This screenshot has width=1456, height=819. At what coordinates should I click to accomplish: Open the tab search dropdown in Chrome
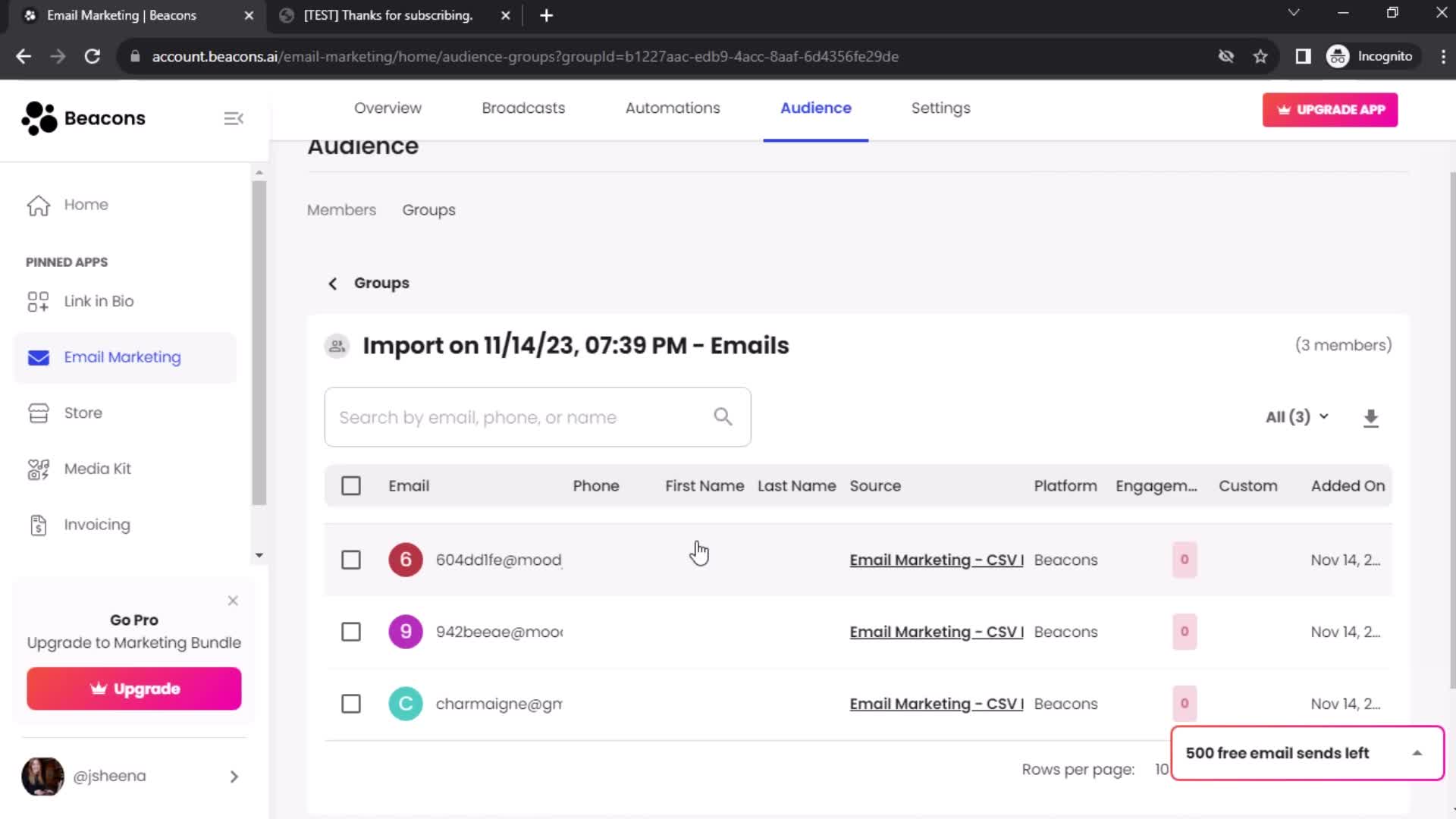(1294, 13)
